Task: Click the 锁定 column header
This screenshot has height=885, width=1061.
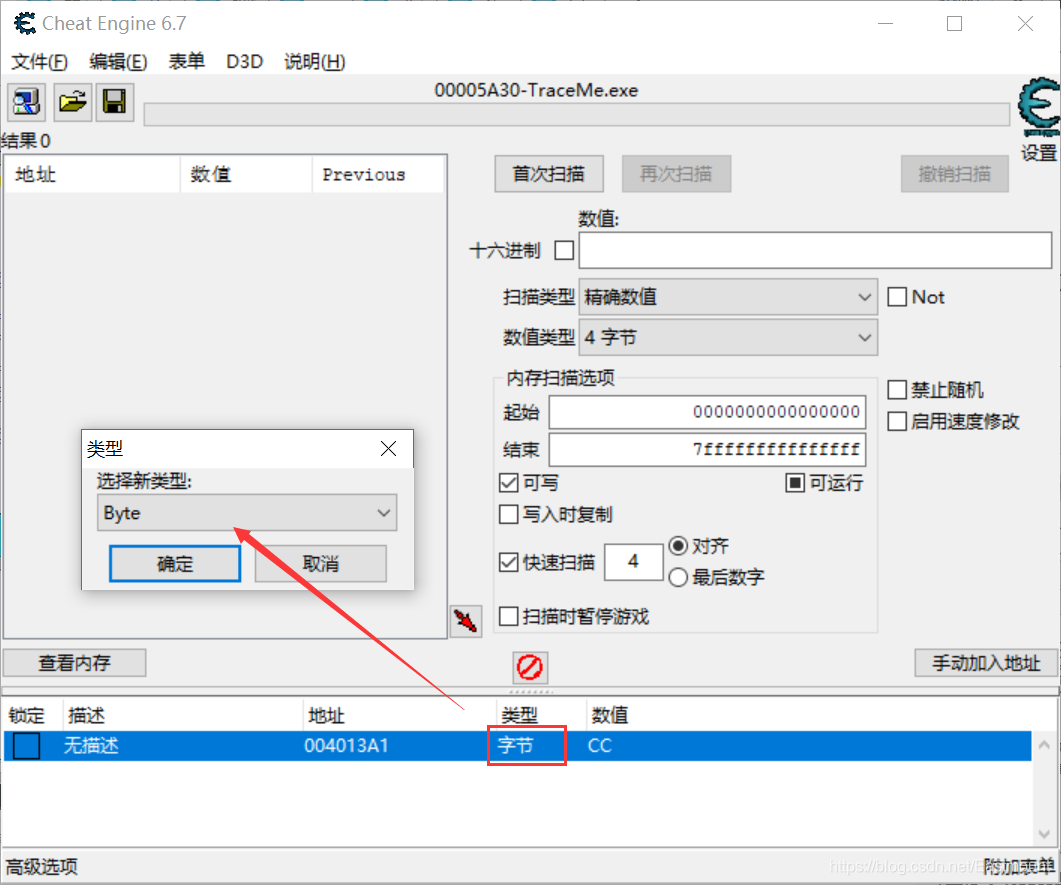Action: [x=27, y=715]
